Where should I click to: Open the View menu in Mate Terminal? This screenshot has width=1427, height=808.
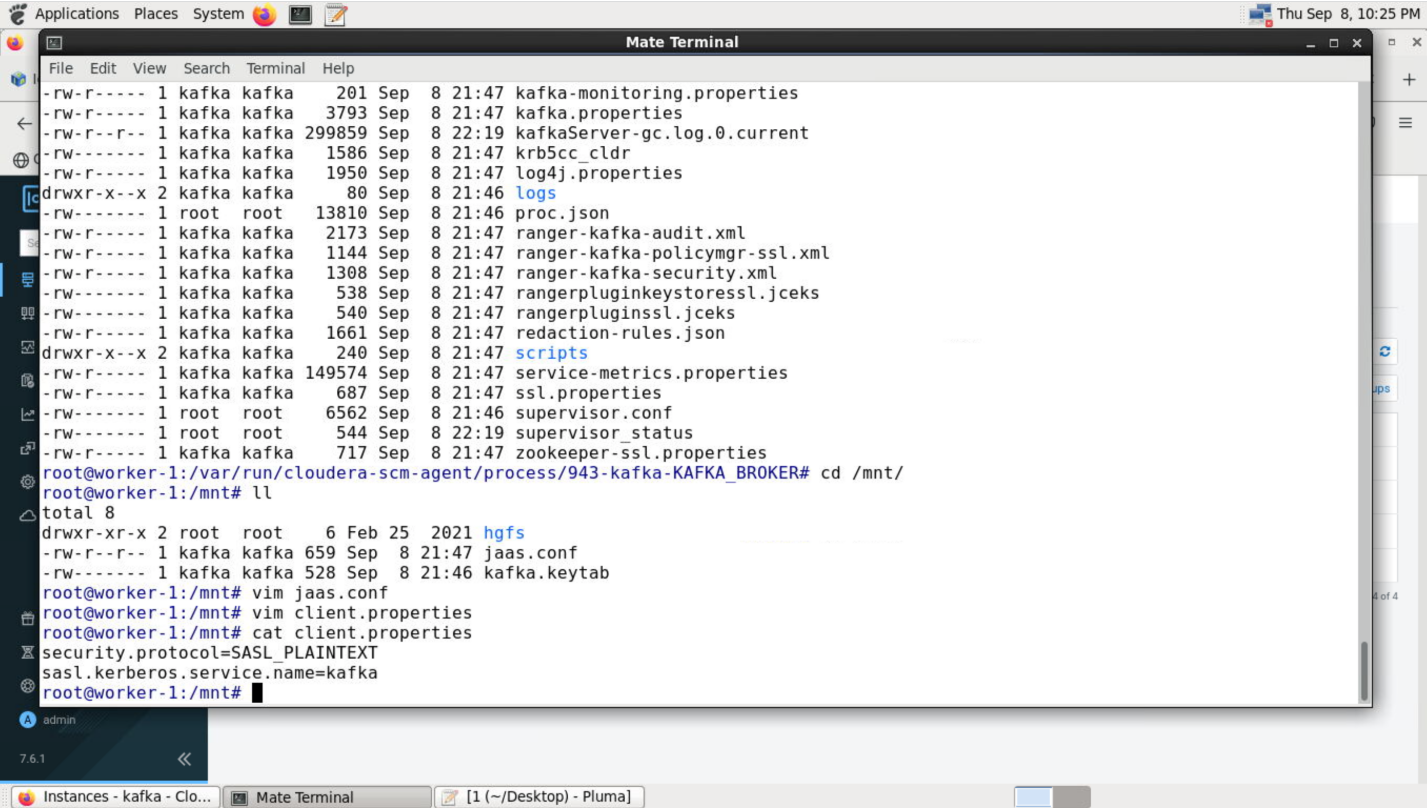(149, 68)
